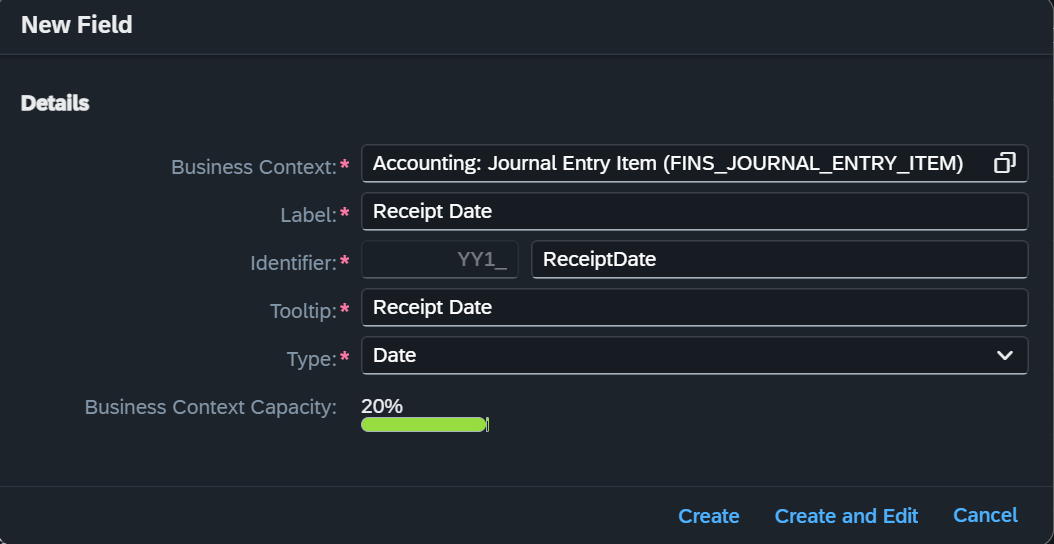Click the disabled YY1_ prefix field
This screenshot has height=544, width=1054.
tap(440, 260)
